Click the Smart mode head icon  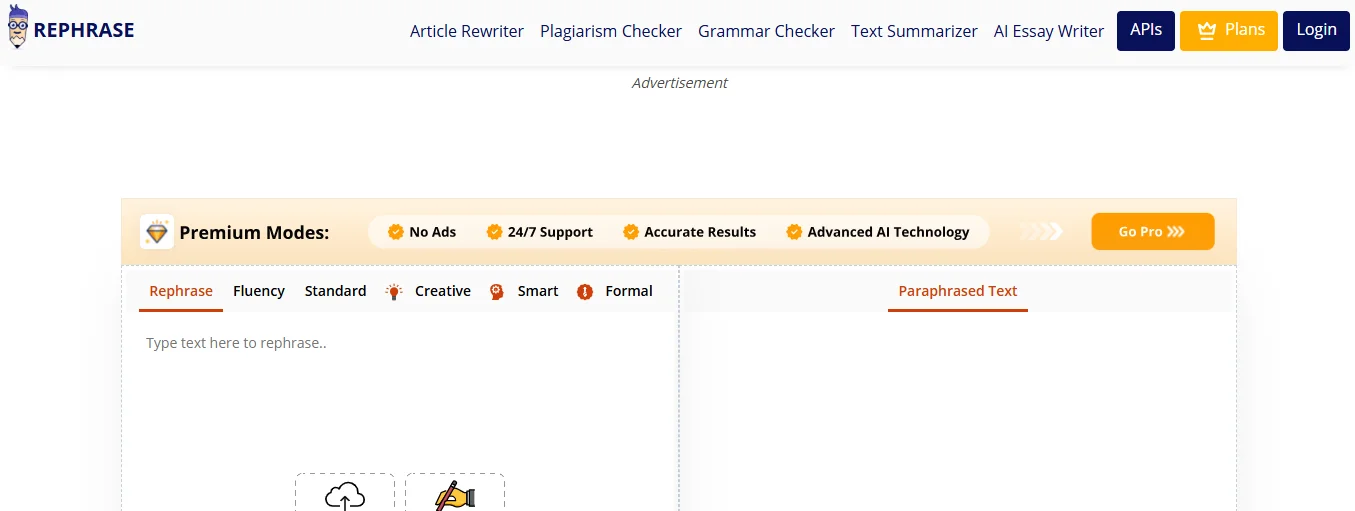tap(497, 292)
